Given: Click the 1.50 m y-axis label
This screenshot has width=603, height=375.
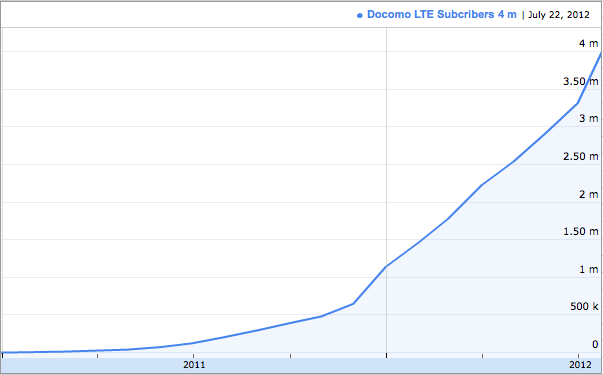Looking at the screenshot, I should click(x=581, y=232).
